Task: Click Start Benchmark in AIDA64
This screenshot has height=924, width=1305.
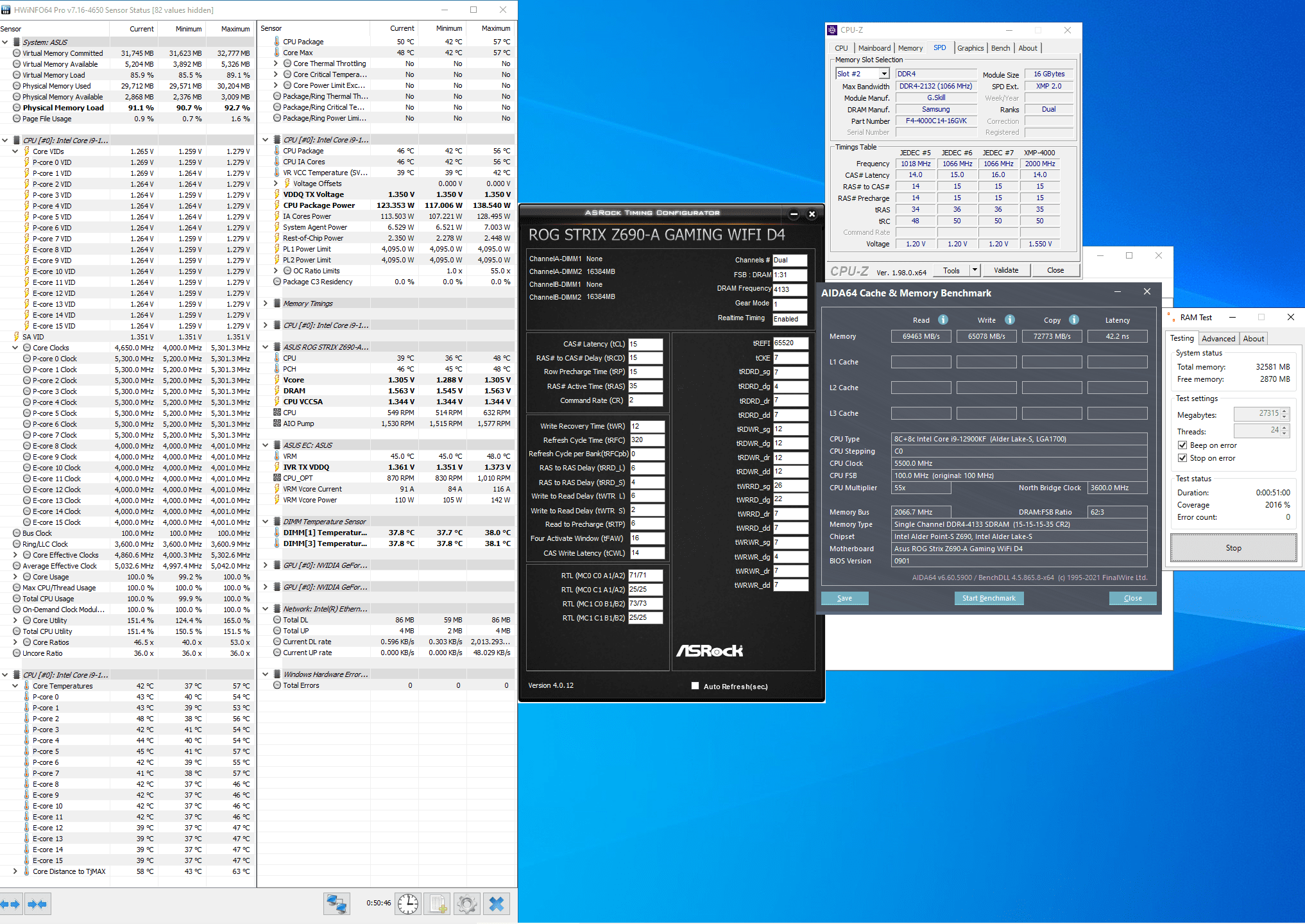Action: (989, 598)
